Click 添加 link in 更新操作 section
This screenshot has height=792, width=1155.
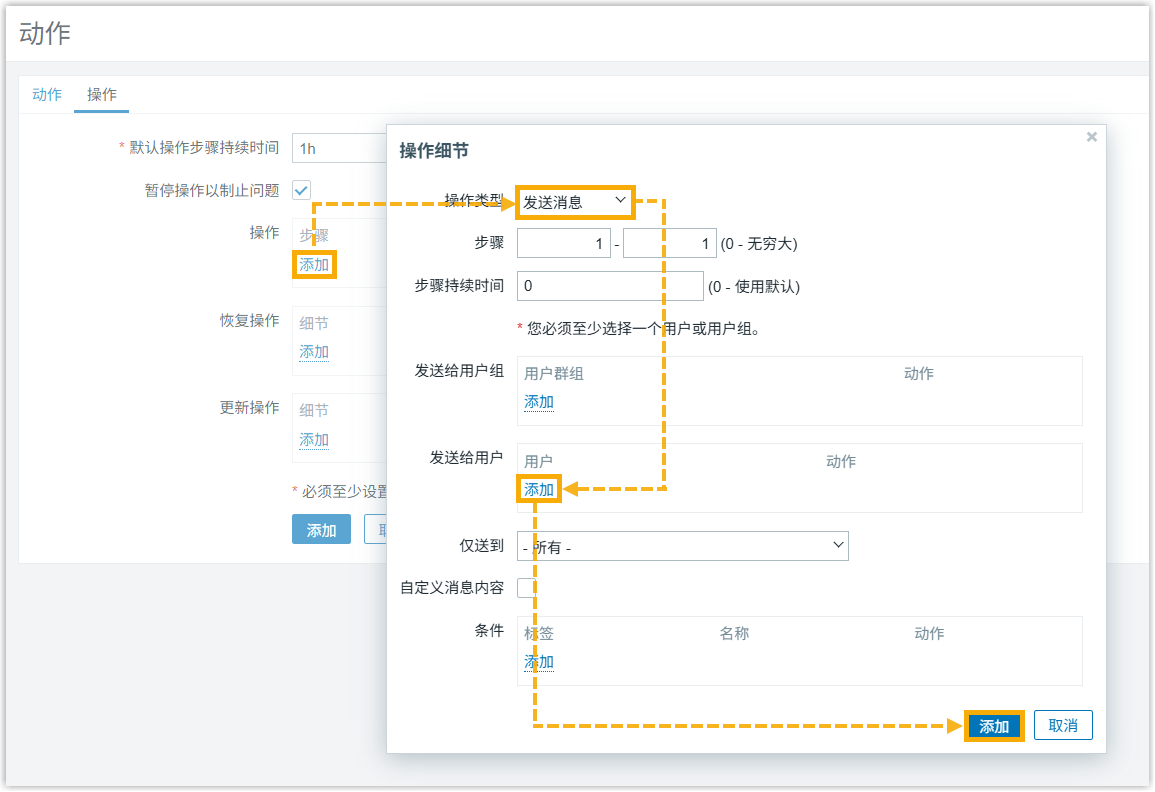point(314,440)
